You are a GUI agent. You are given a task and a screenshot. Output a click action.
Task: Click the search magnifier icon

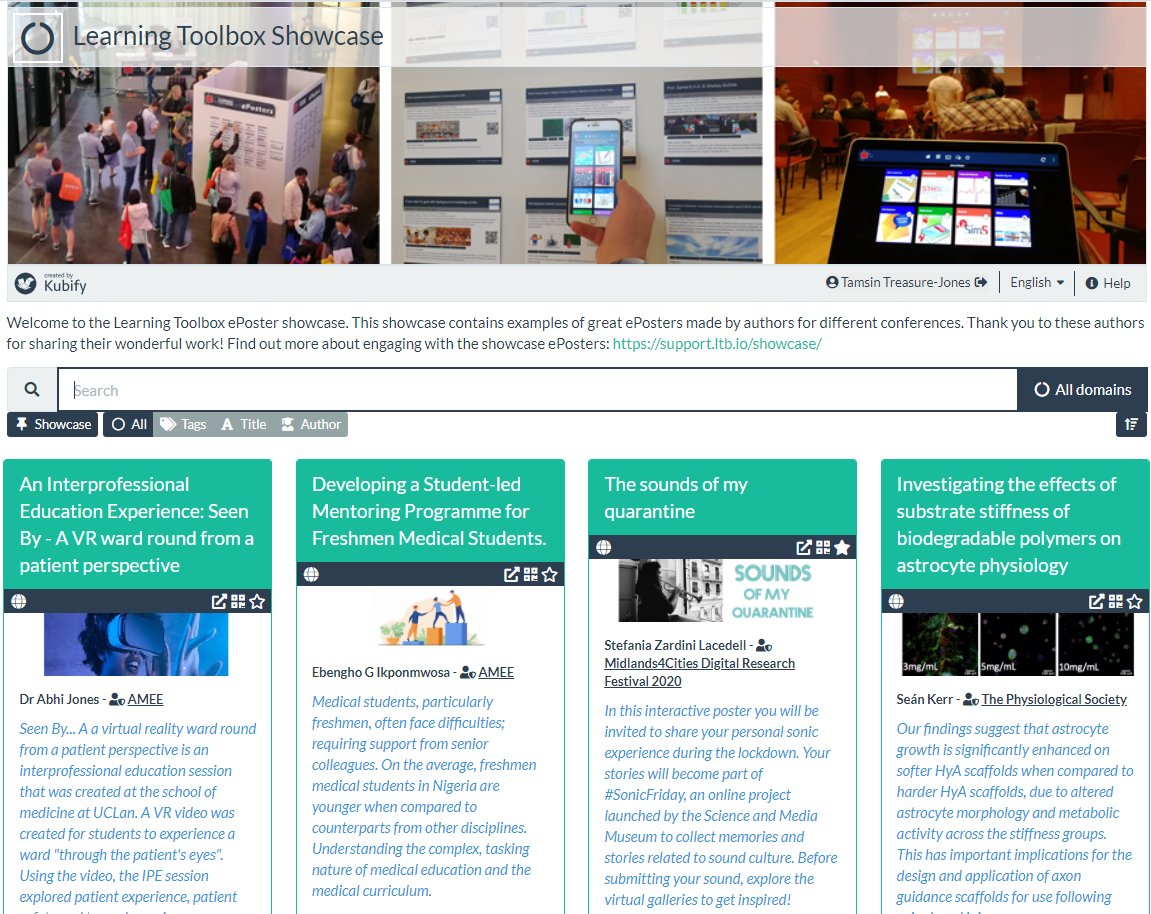coord(31,389)
